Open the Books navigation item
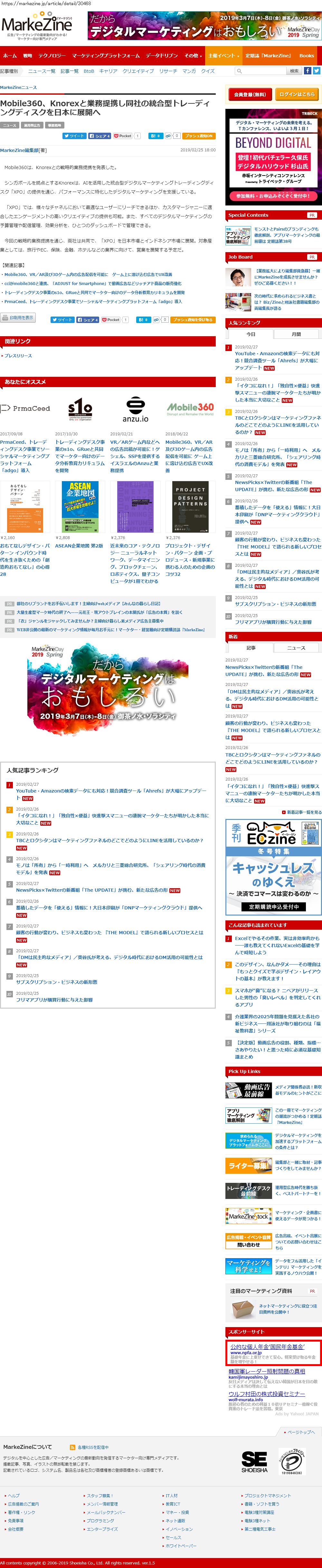Screen dimensions: 322x1568 tap(307, 55)
